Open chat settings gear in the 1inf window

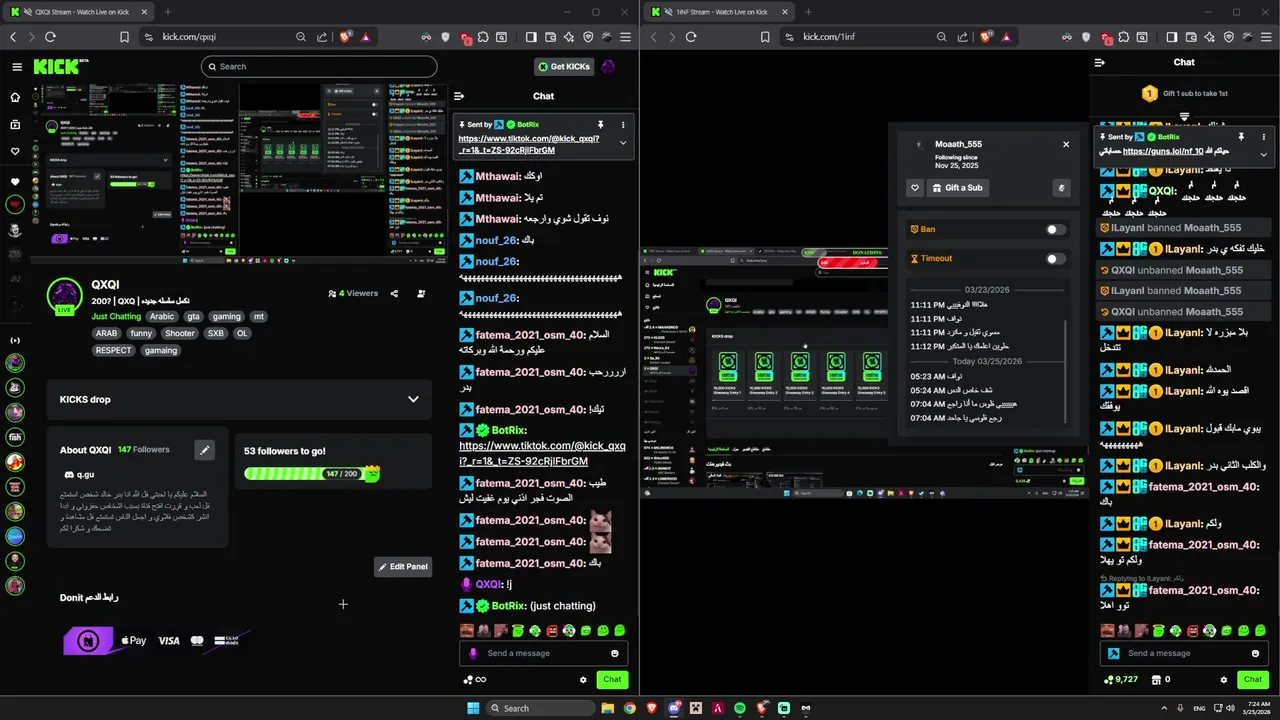1223,680
